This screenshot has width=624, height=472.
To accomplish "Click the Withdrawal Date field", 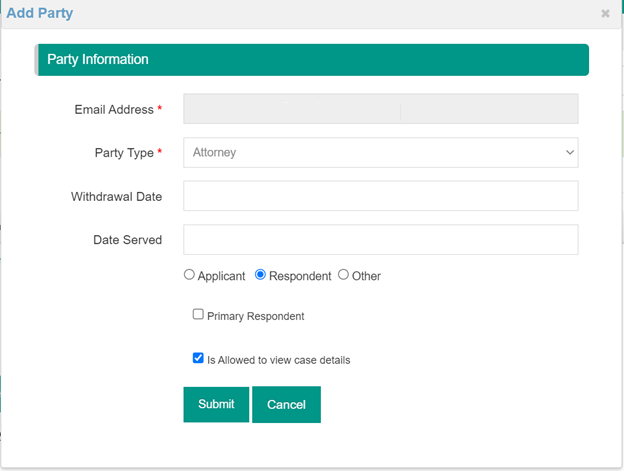I will pyautogui.click(x=380, y=196).
